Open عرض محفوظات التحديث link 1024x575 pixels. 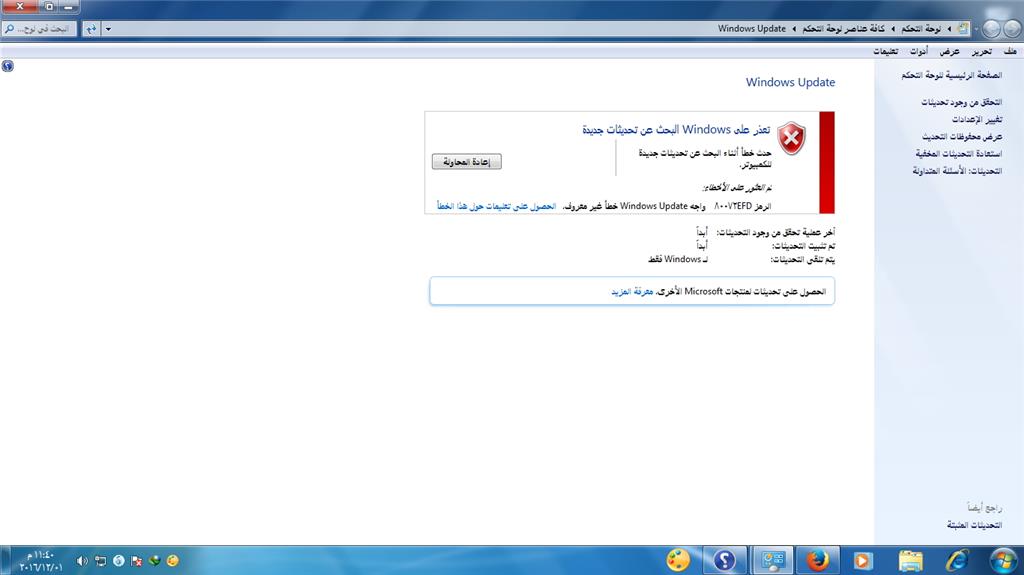pos(962,136)
